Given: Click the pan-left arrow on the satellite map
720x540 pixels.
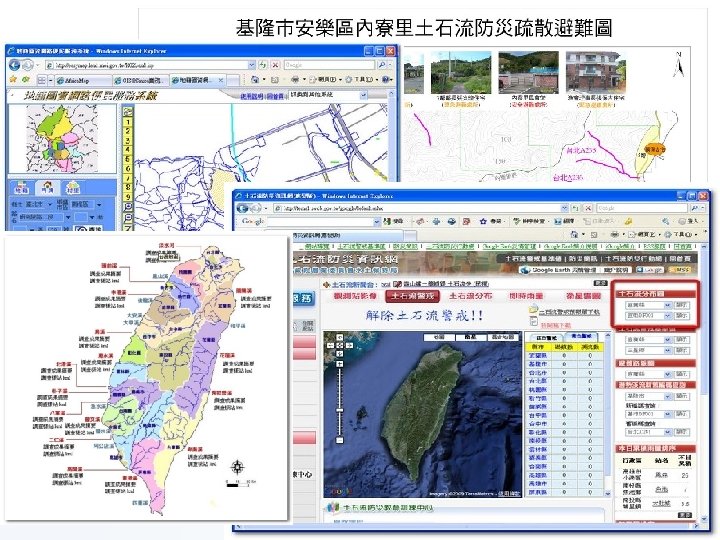Looking at the screenshot, I should 332,345.
